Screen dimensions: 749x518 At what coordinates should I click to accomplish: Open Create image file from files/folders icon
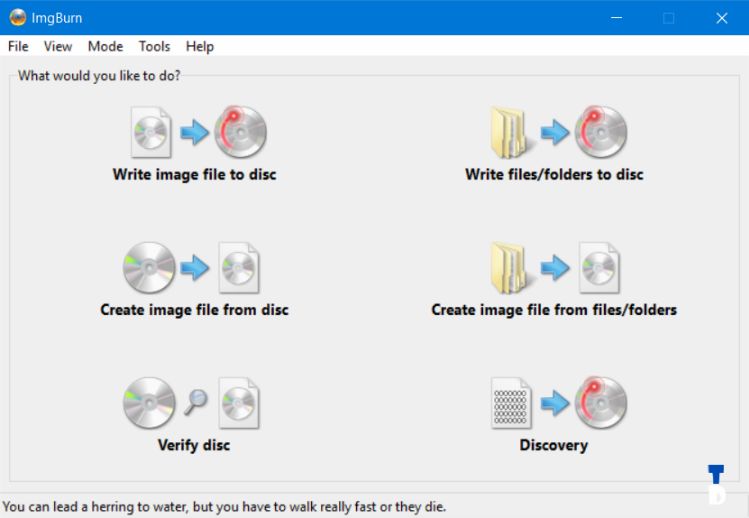pyautogui.click(x=555, y=268)
